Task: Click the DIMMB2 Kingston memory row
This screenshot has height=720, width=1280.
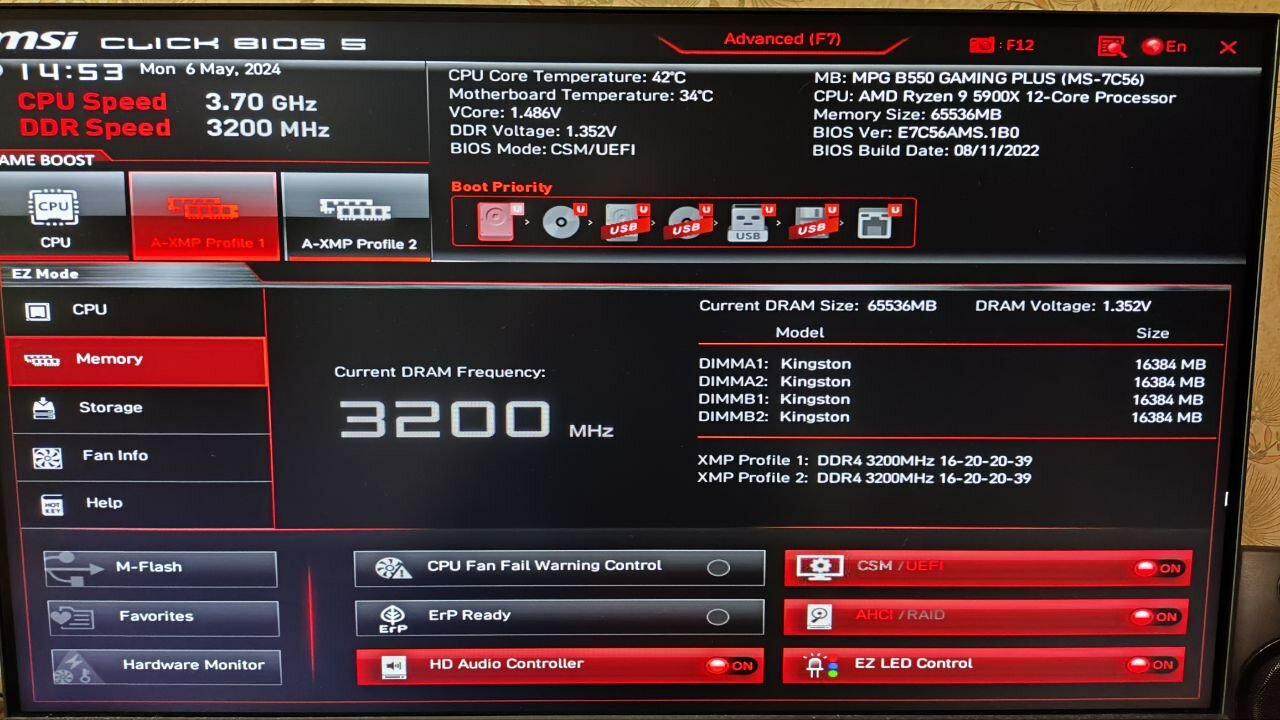Action: [x=949, y=417]
